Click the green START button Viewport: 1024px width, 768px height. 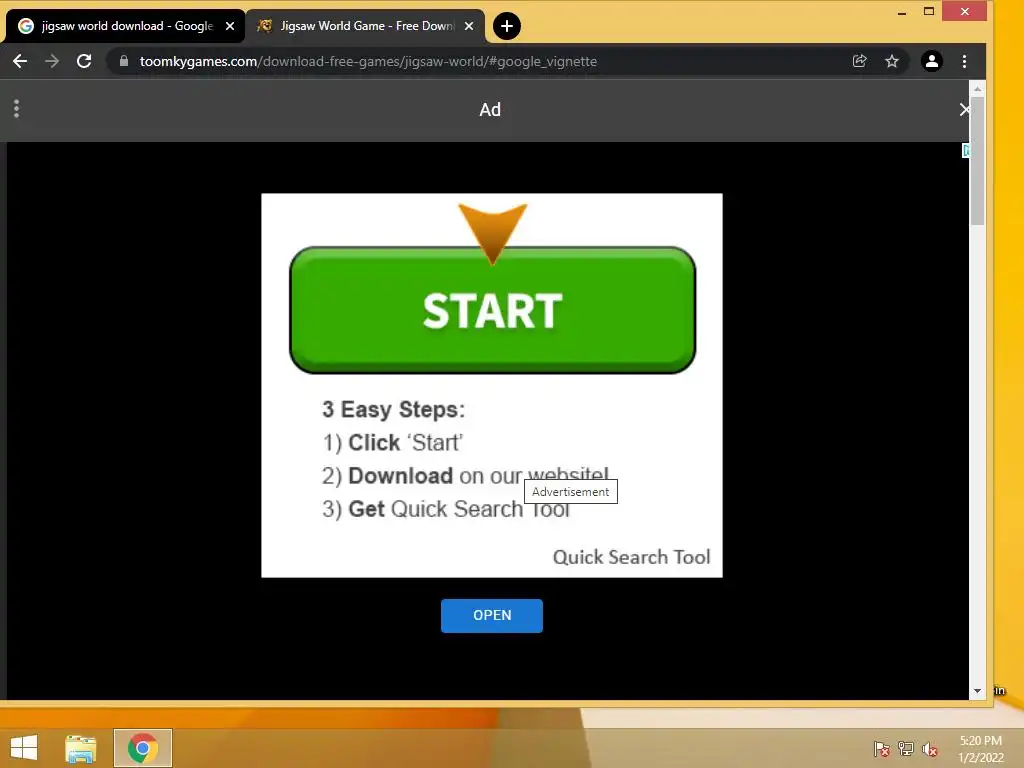[x=492, y=310]
